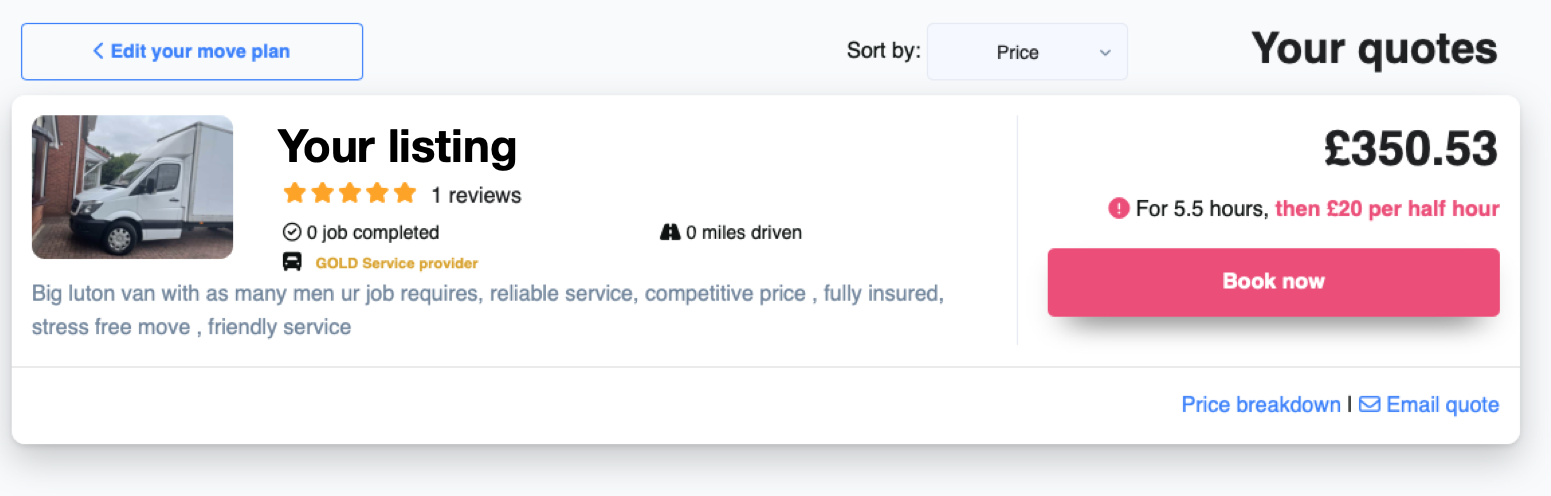The height and width of the screenshot is (496, 1551).
Task: Click the back chevron beside Edit your move plan
Action: pos(98,51)
